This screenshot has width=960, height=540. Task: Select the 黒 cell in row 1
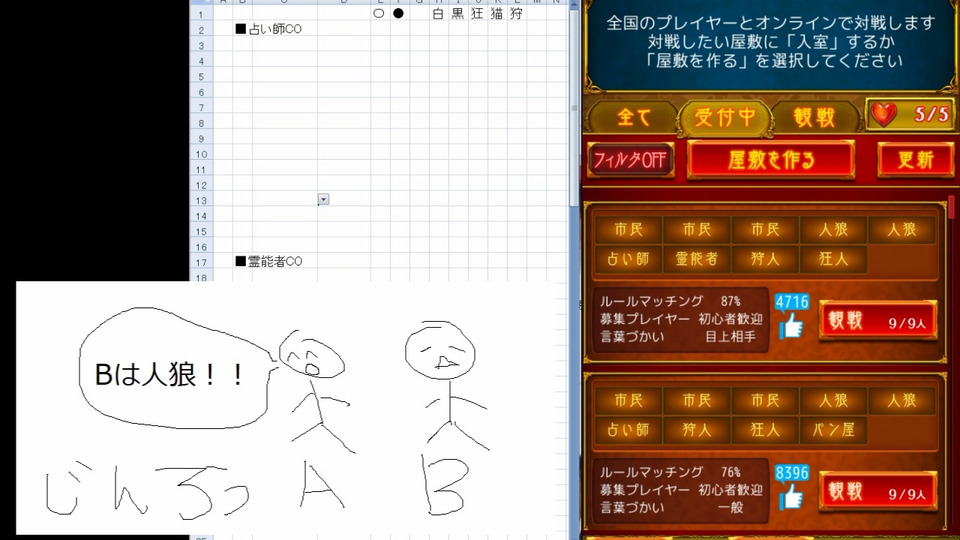(457, 13)
